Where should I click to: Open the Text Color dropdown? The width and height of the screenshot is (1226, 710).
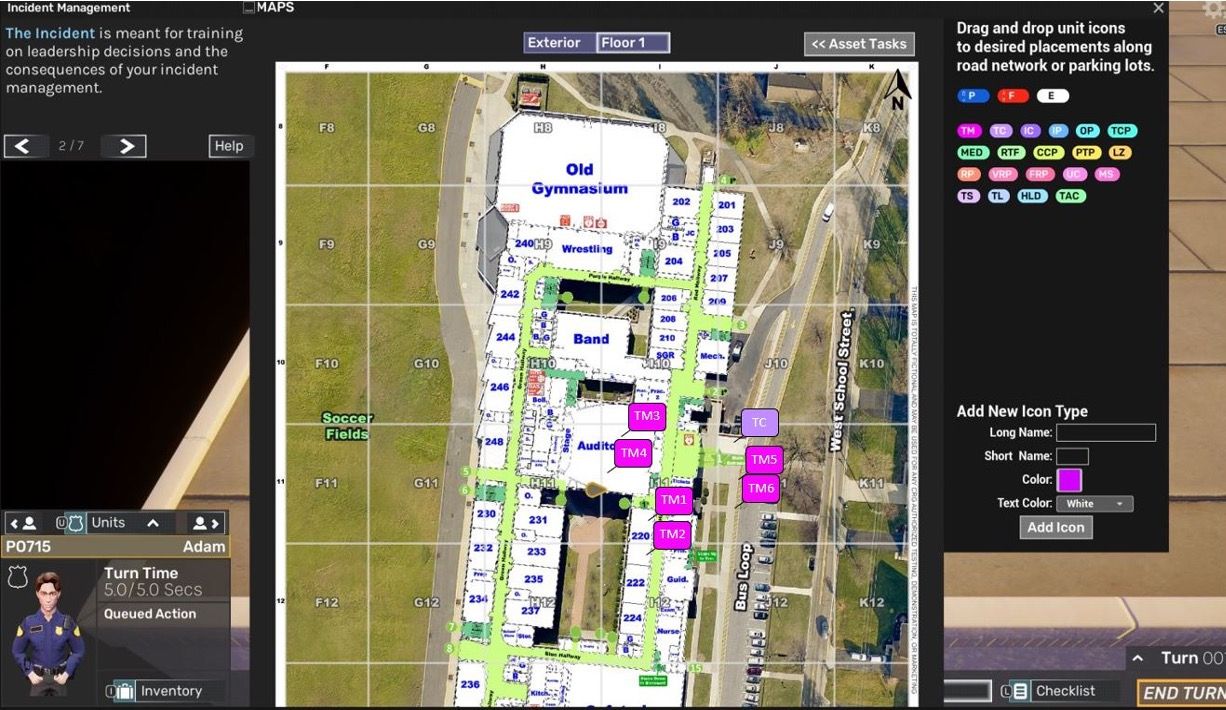pyautogui.click(x=1094, y=504)
